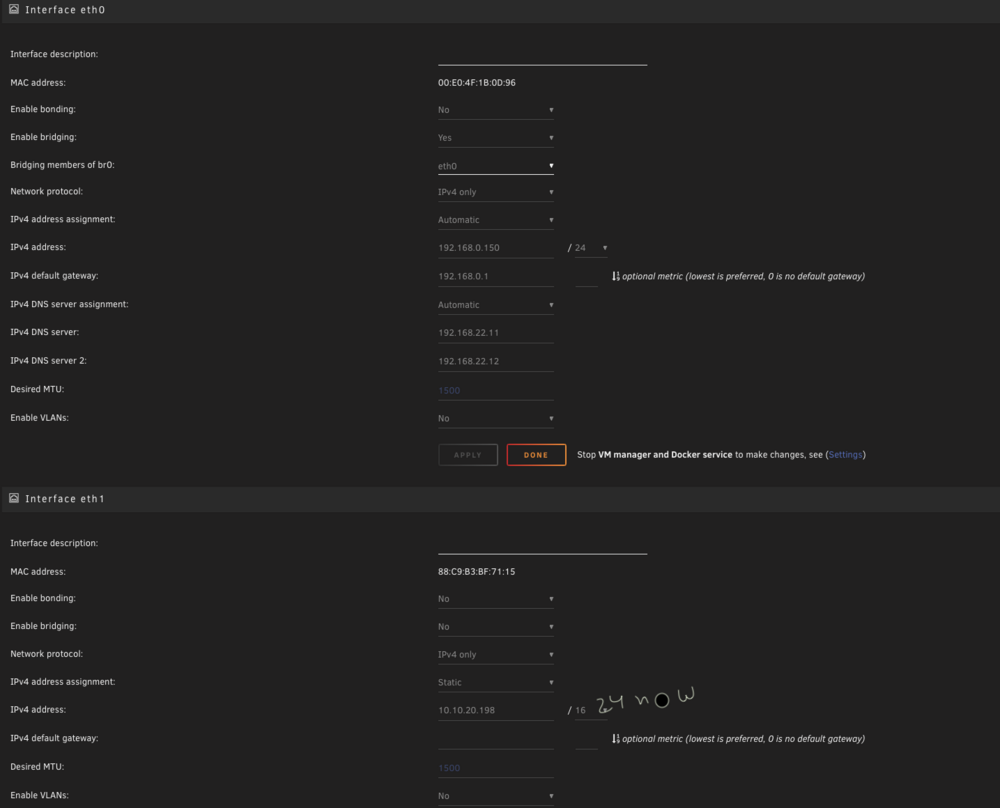This screenshot has height=808, width=1000.
Task: Collapse the Interface eth1 section icon
Action: click(14, 497)
